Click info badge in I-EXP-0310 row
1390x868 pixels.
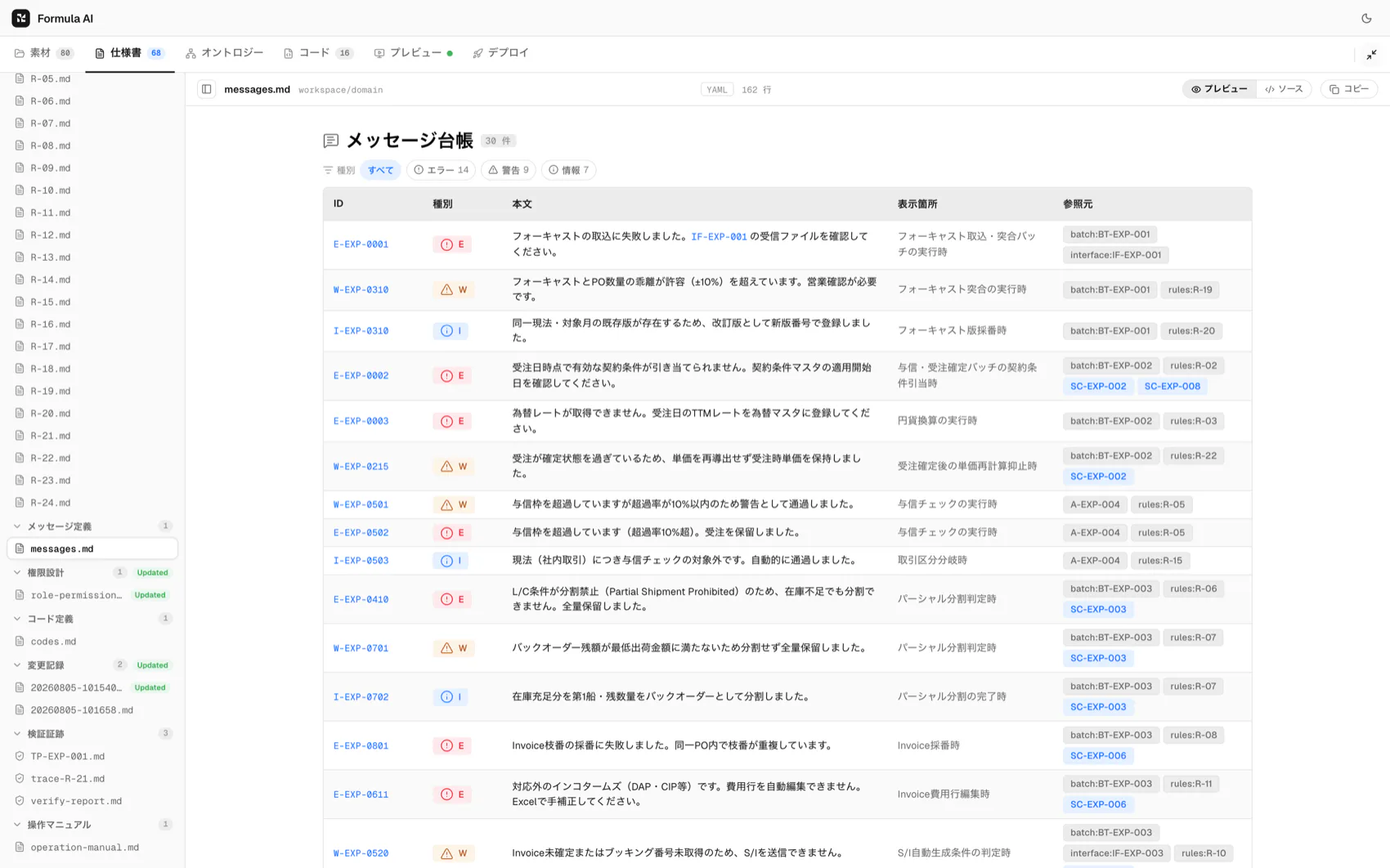pyautogui.click(x=450, y=331)
